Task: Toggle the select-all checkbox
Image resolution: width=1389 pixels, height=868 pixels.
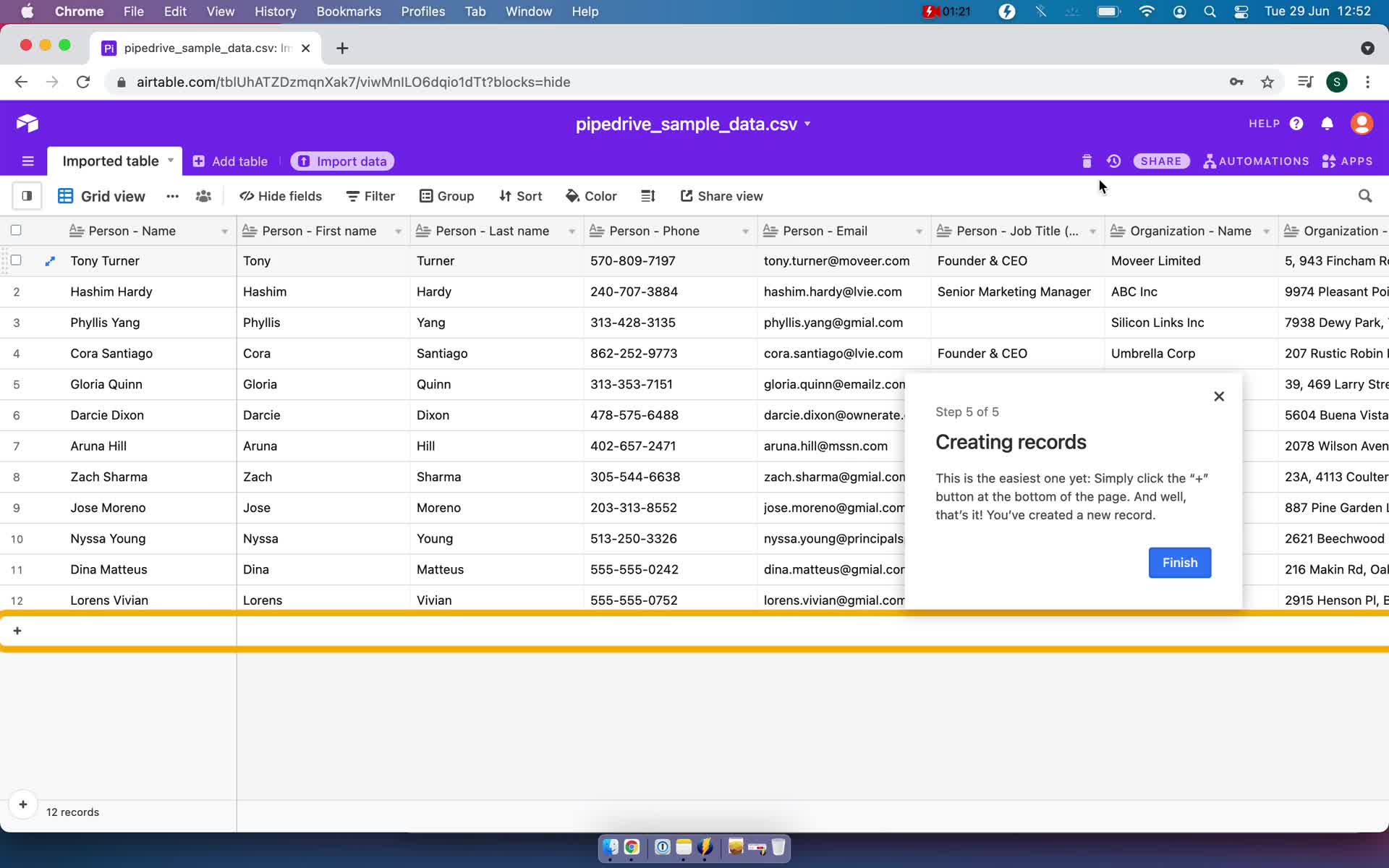Action: pyautogui.click(x=16, y=231)
